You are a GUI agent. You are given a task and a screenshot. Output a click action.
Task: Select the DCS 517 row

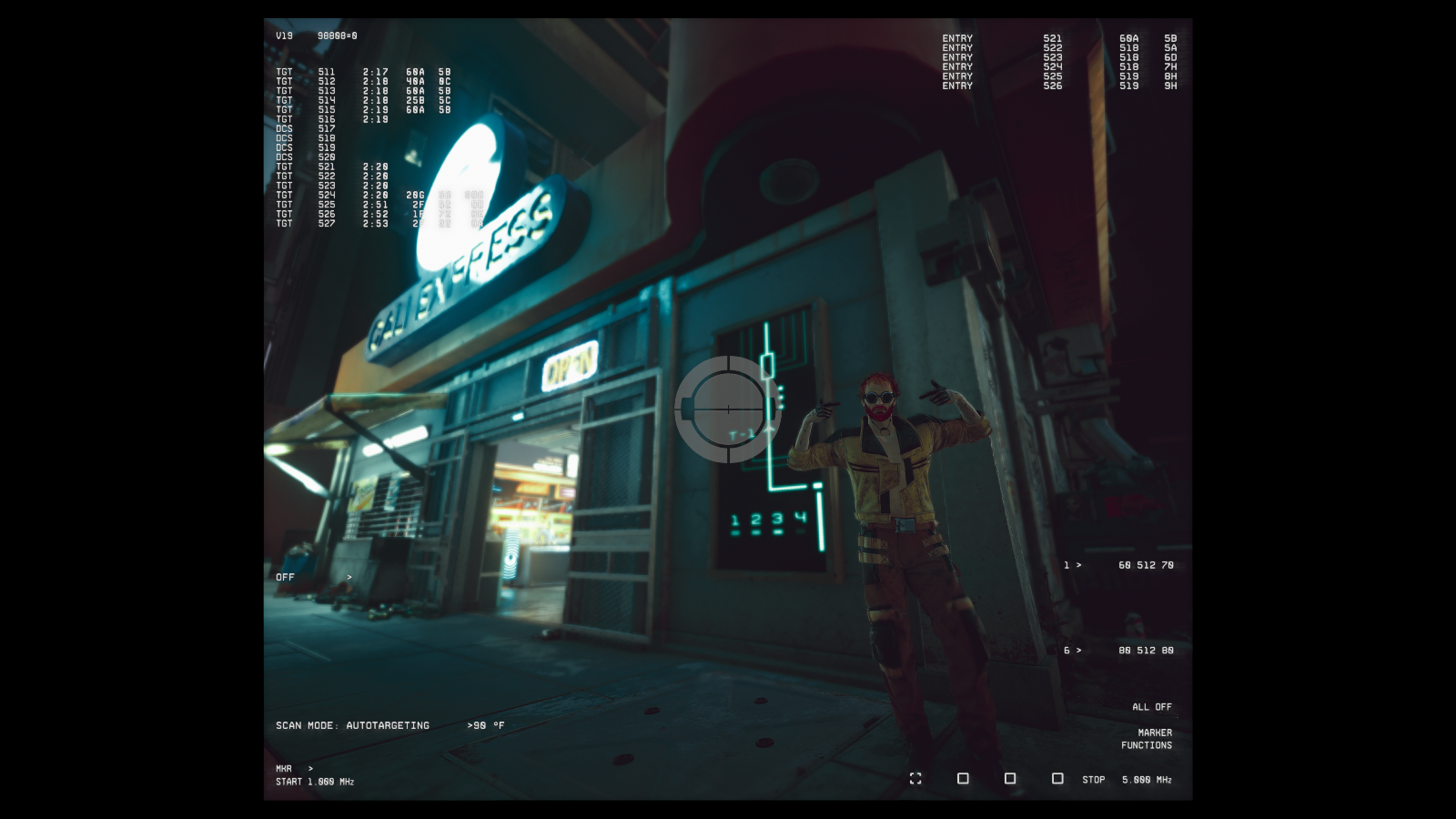[306, 128]
